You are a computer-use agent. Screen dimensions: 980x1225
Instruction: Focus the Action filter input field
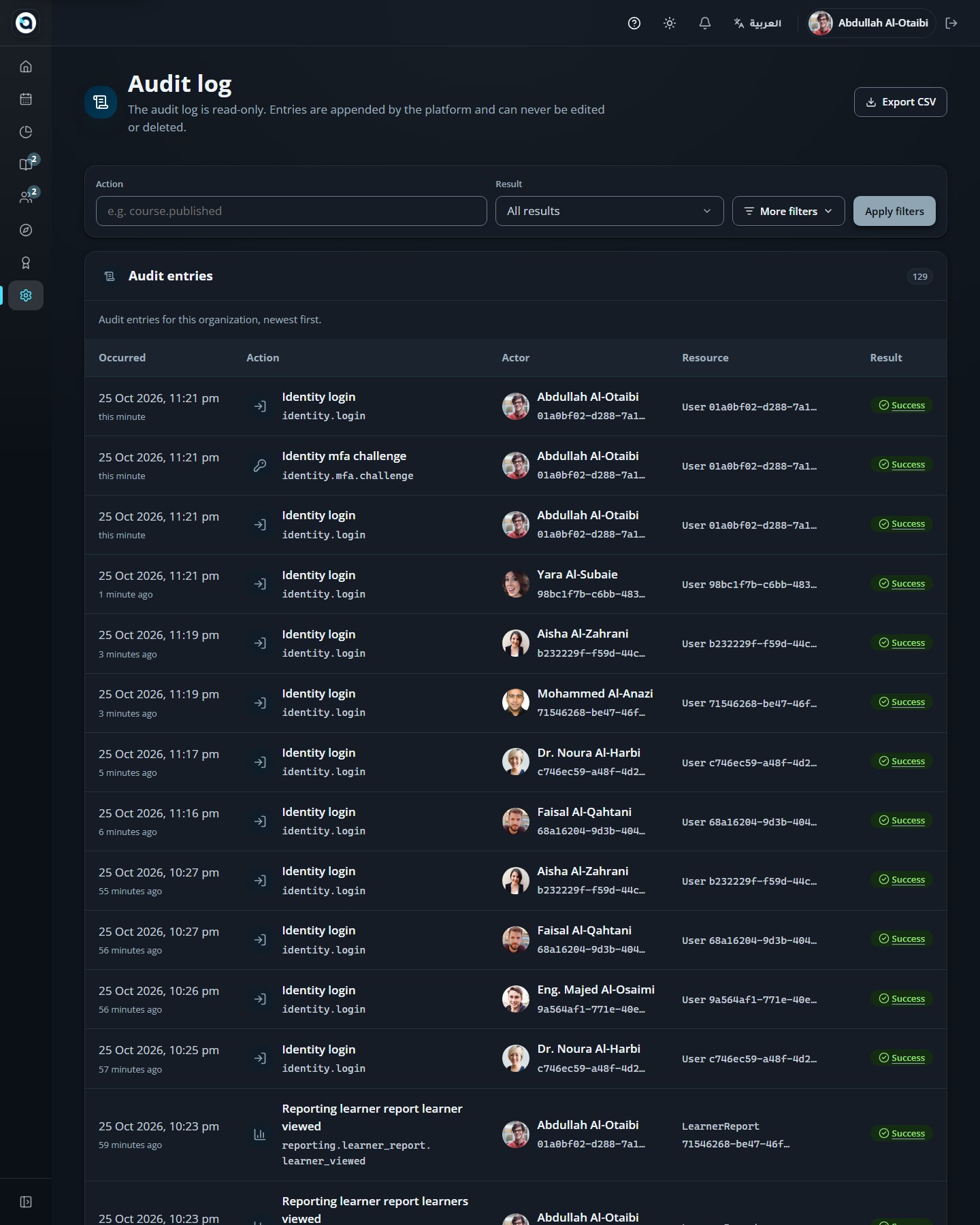coord(291,211)
